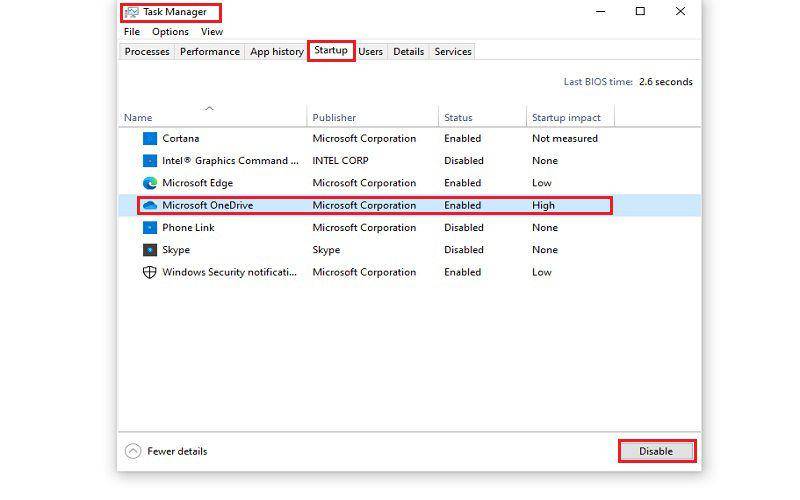This screenshot has width=800, height=500.
Task: Select the Skype entry name
Action: pos(176,250)
